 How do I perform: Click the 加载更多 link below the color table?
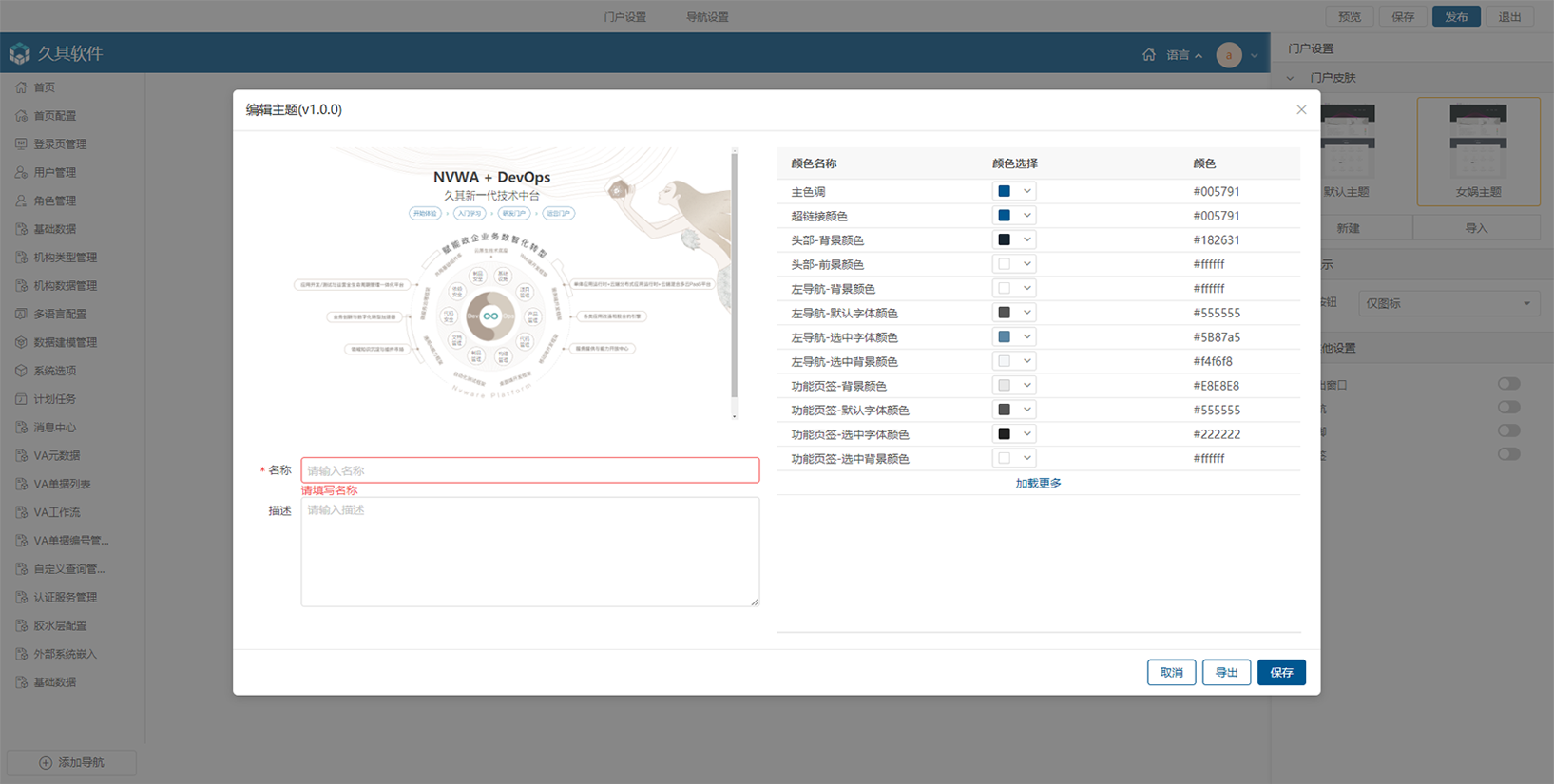pos(1038,484)
